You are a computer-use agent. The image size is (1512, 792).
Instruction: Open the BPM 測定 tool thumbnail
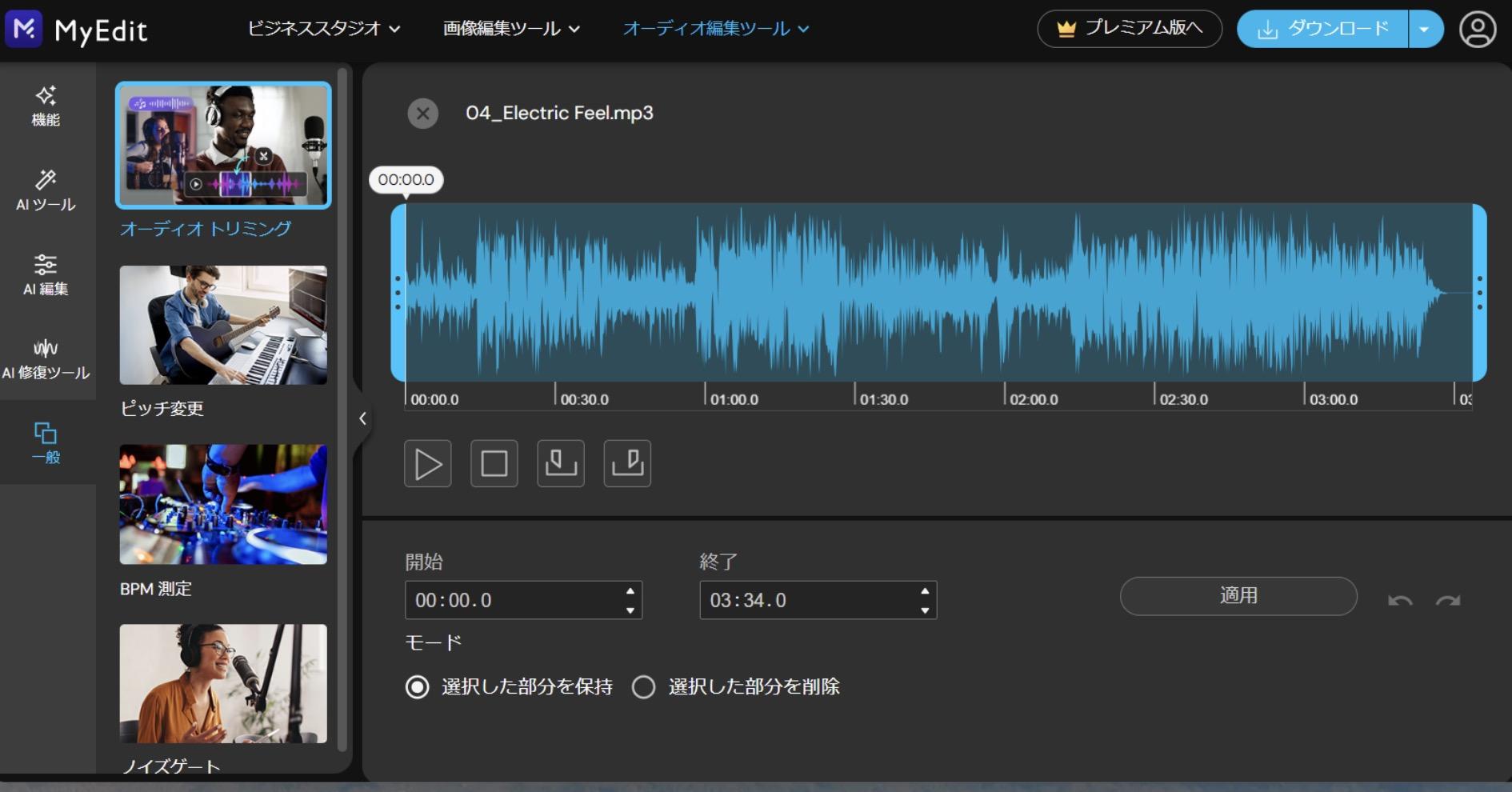pyautogui.click(x=223, y=505)
